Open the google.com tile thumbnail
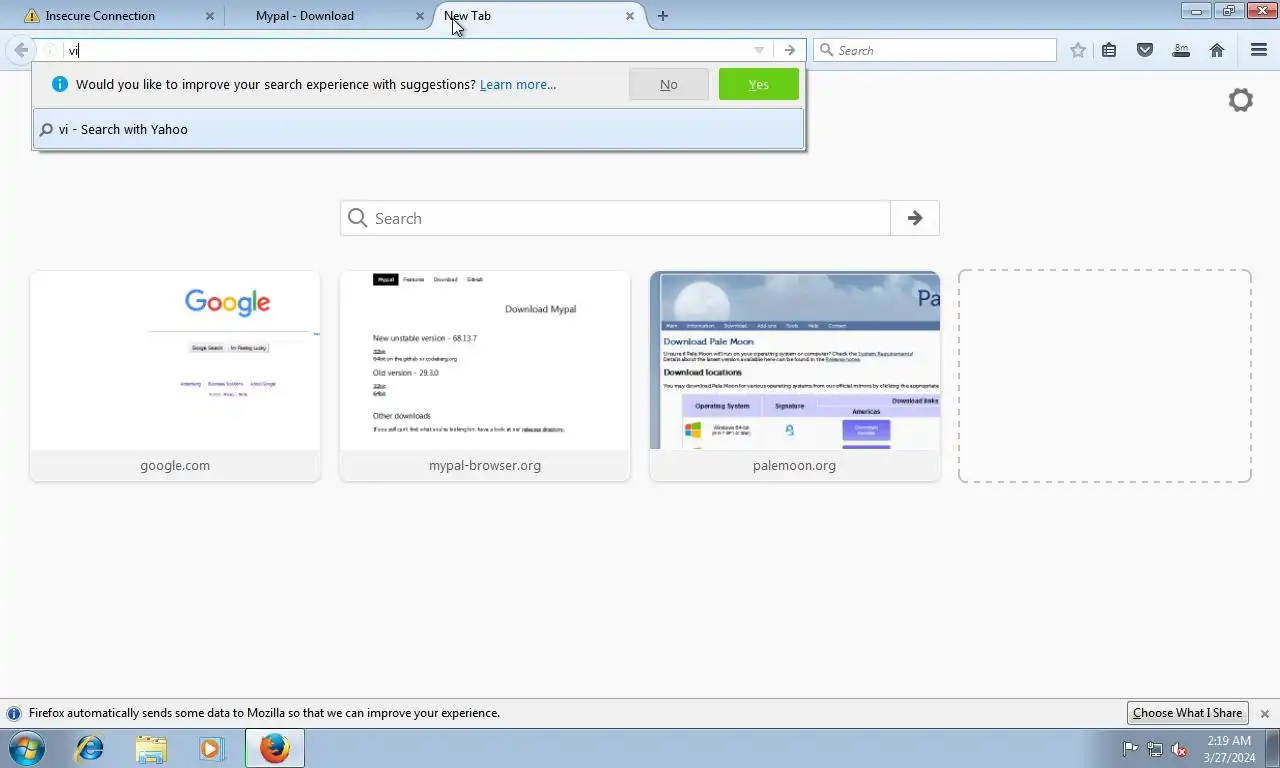Image resolution: width=1280 pixels, height=768 pixels. [175, 361]
